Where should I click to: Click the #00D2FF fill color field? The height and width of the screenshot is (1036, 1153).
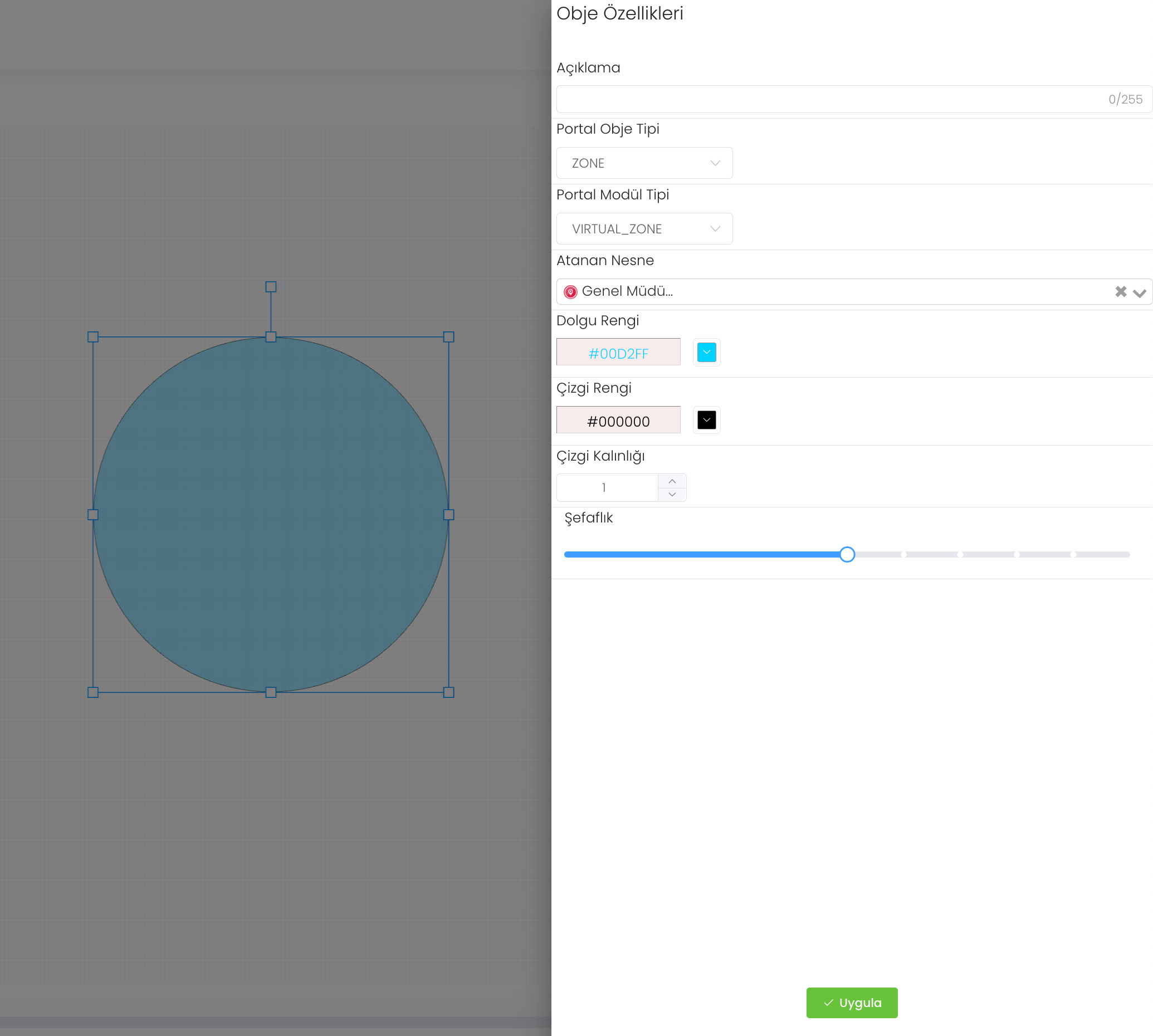click(618, 354)
